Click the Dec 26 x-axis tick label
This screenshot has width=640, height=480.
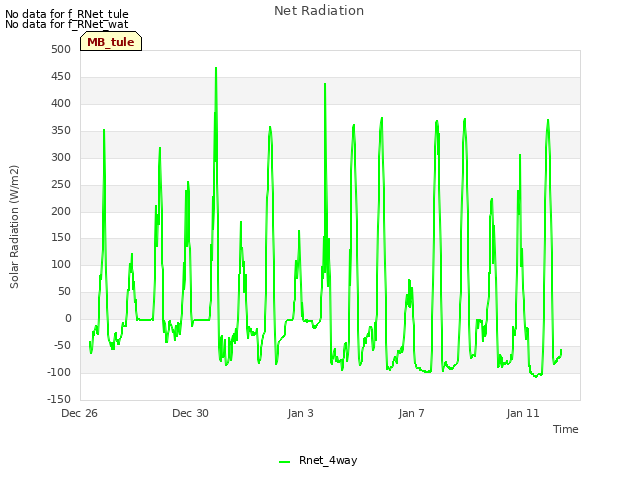(79, 413)
